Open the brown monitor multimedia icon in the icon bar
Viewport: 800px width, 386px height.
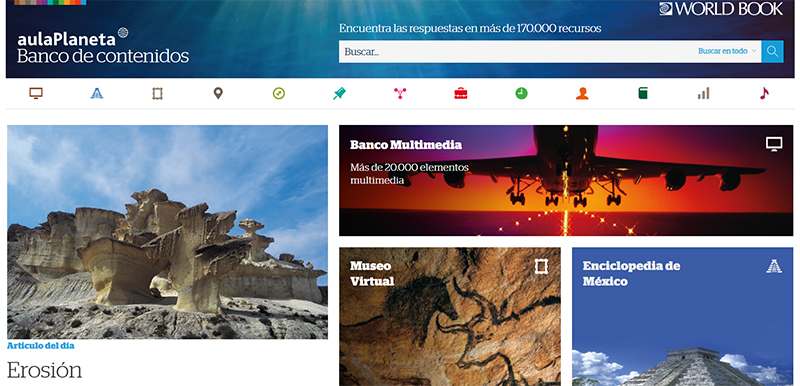pyautogui.click(x=36, y=93)
